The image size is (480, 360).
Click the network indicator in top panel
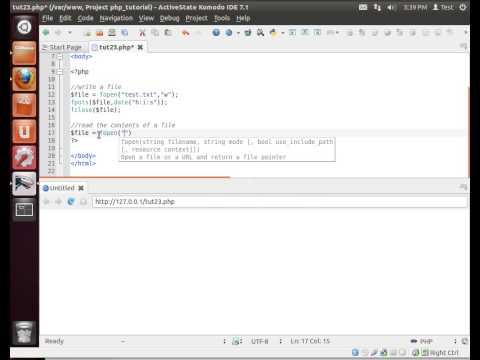click(377, 7)
